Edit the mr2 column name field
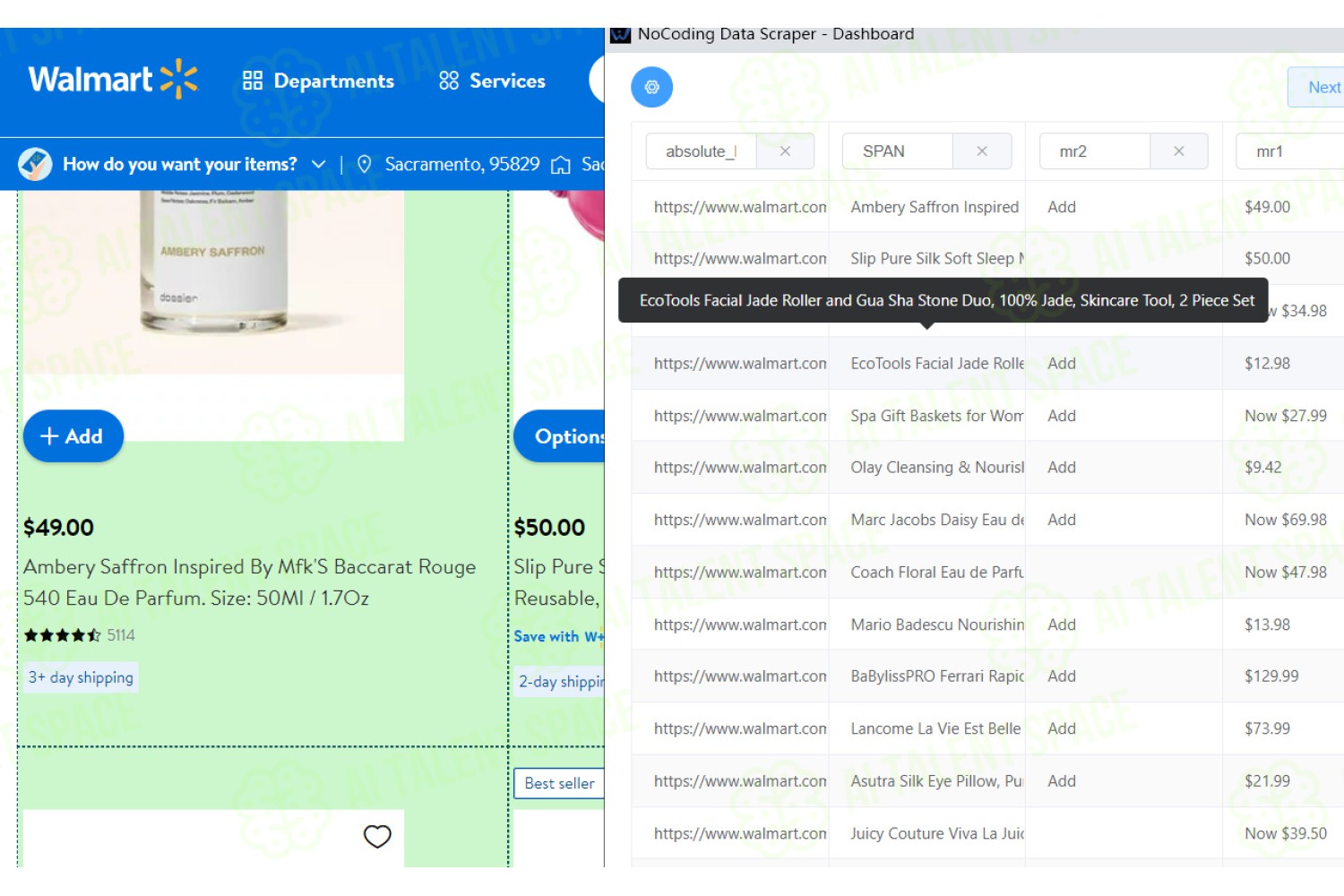The width and height of the screenshot is (1344, 896). (x=1095, y=151)
